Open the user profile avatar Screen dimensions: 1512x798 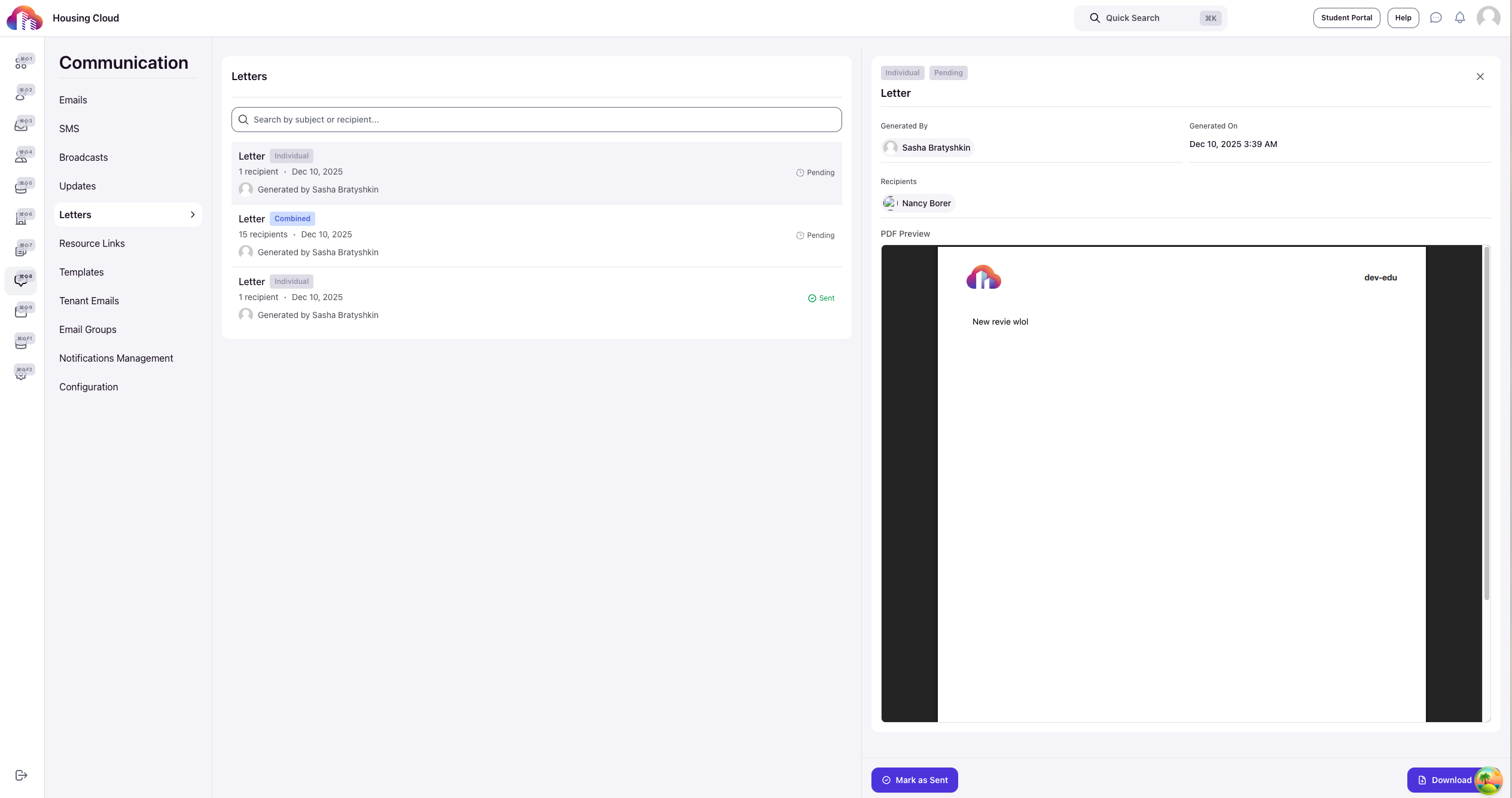(1488, 18)
